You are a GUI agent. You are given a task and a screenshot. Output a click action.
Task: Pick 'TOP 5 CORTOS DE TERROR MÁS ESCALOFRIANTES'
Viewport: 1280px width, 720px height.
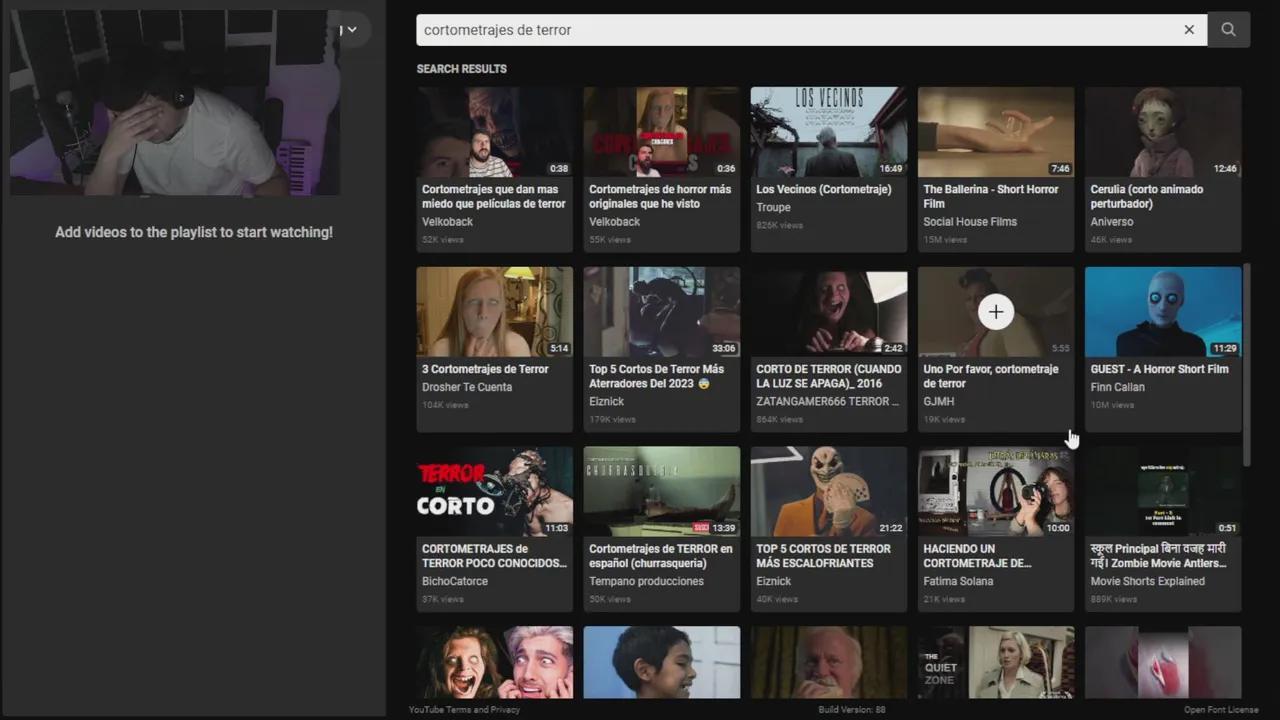(829, 492)
